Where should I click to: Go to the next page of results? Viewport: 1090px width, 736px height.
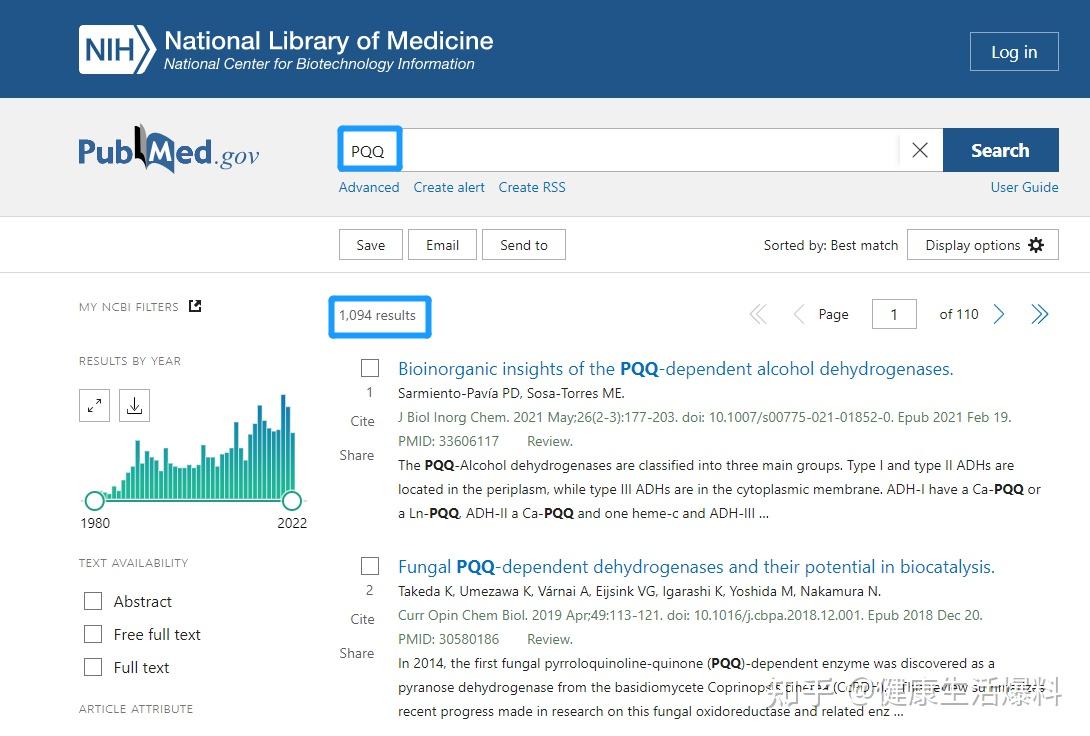pyautogui.click(x=999, y=315)
